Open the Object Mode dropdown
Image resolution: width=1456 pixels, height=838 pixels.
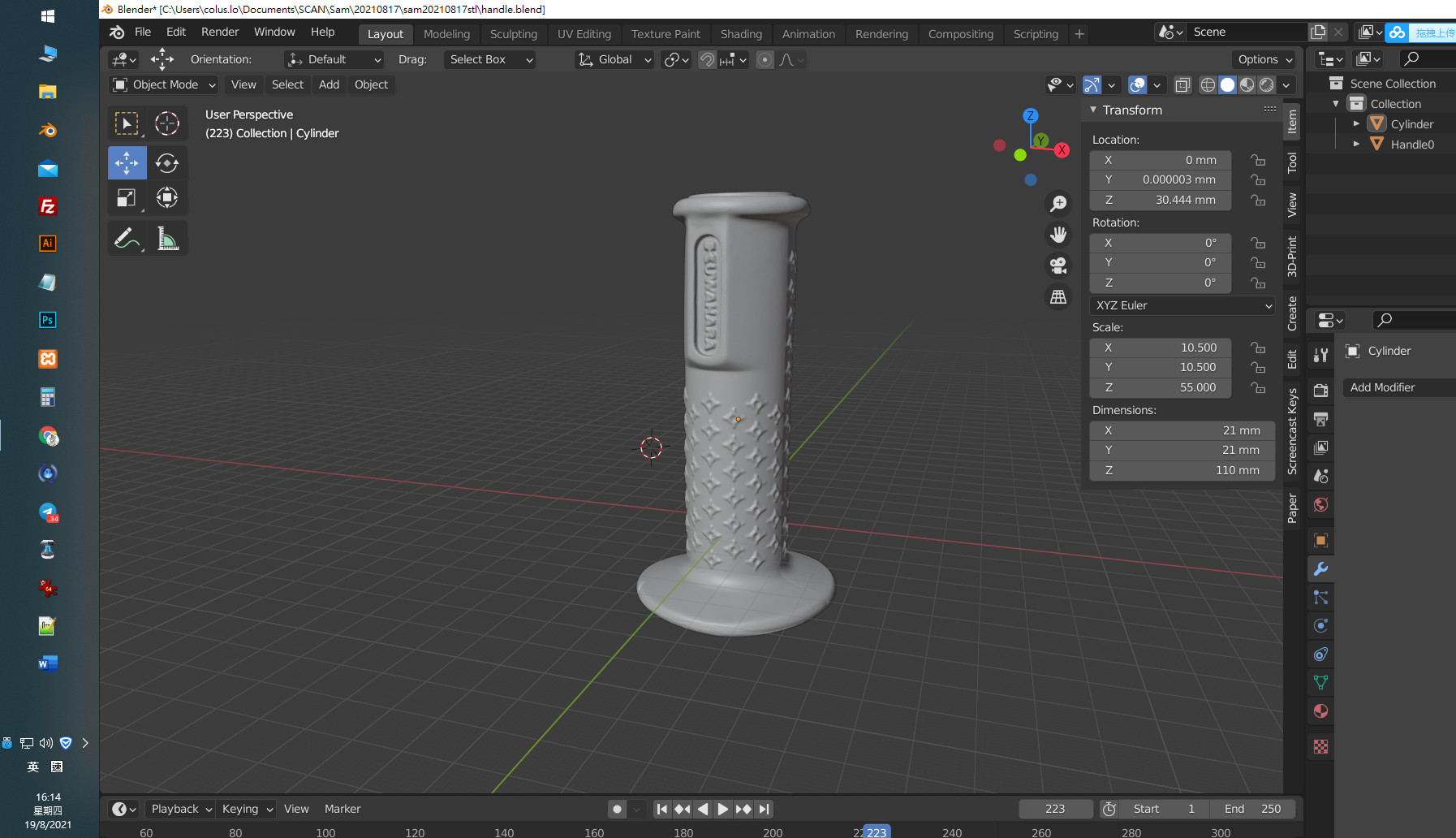[164, 85]
